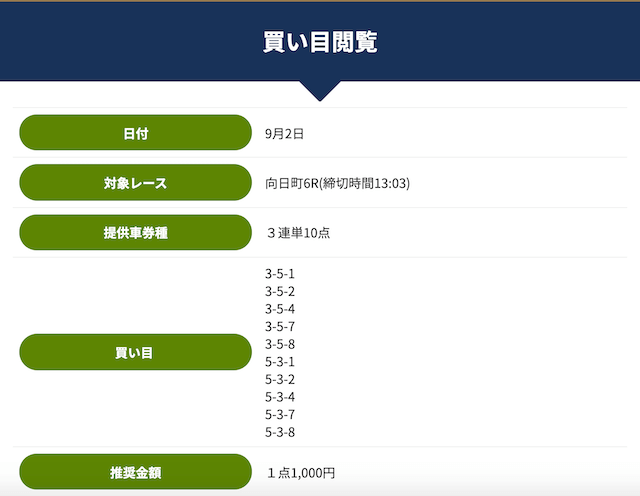Select the ticket type text 3連単10点
Viewport: 640px width, 496px height.
coord(298,233)
